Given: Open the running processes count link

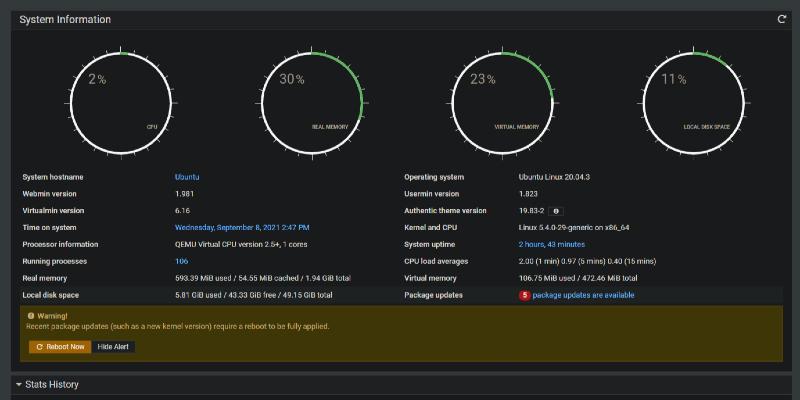Looking at the screenshot, I should (x=181, y=261).
